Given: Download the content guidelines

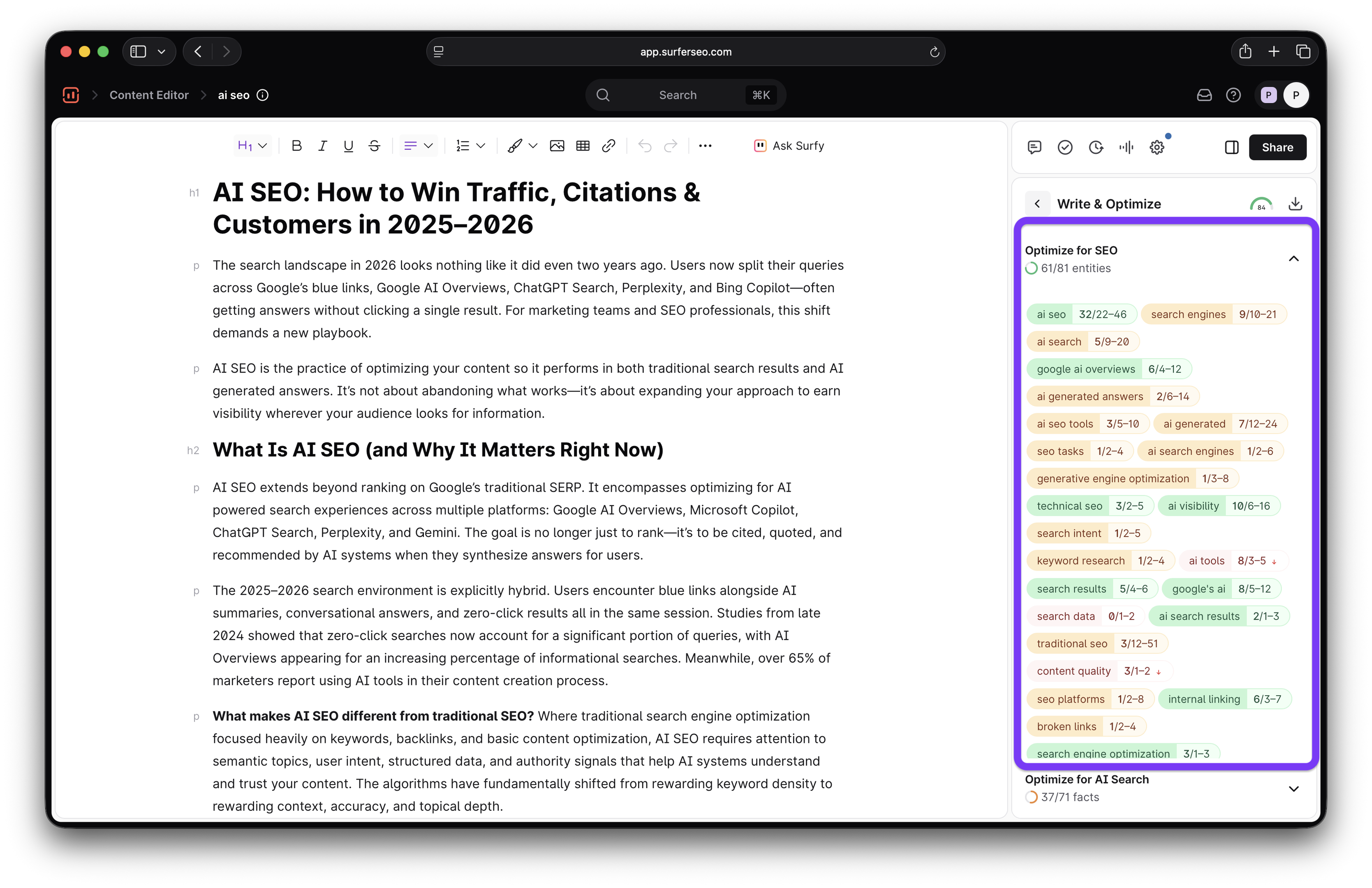Looking at the screenshot, I should click(x=1295, y=203).
